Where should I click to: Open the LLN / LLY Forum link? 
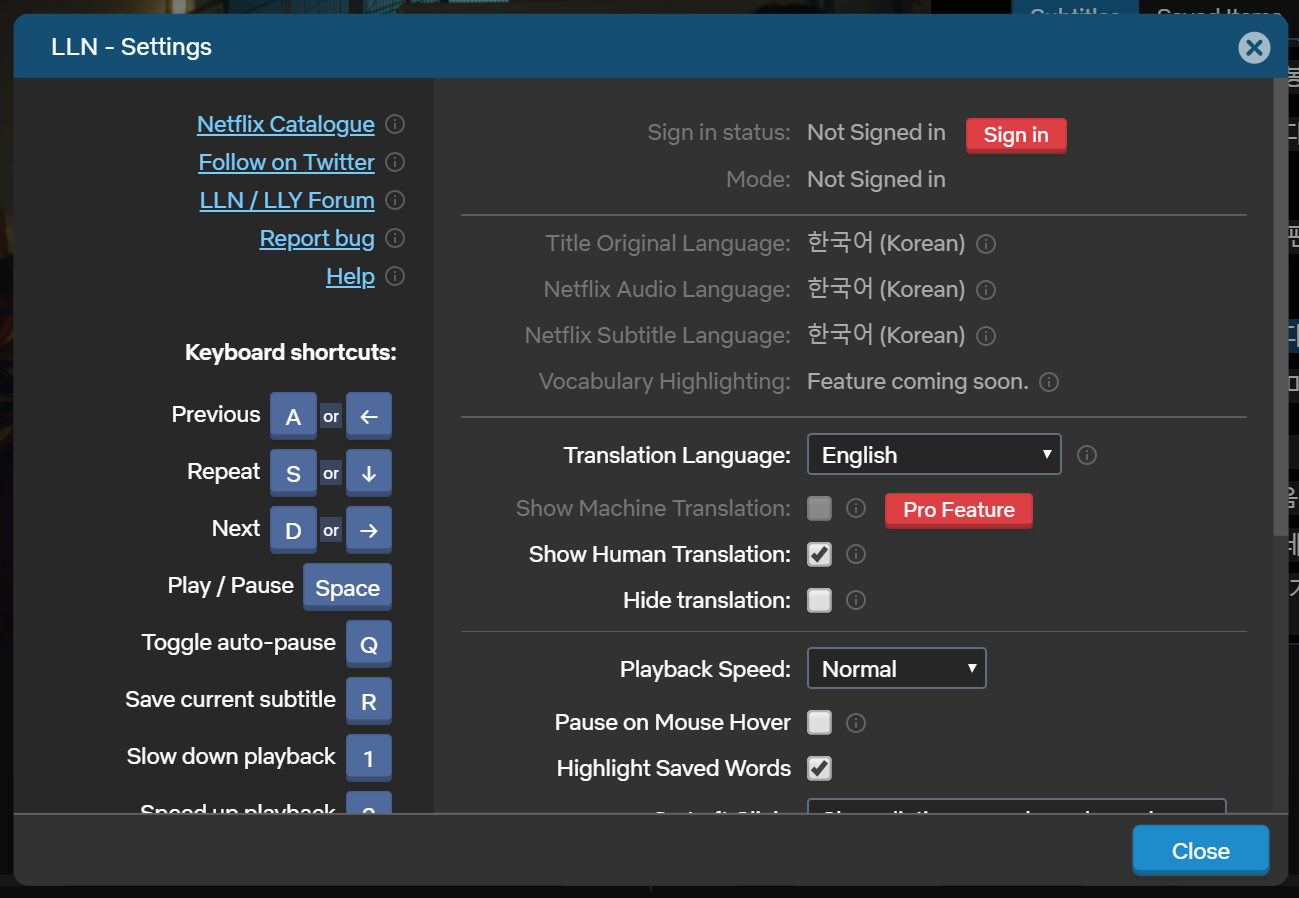287,201
